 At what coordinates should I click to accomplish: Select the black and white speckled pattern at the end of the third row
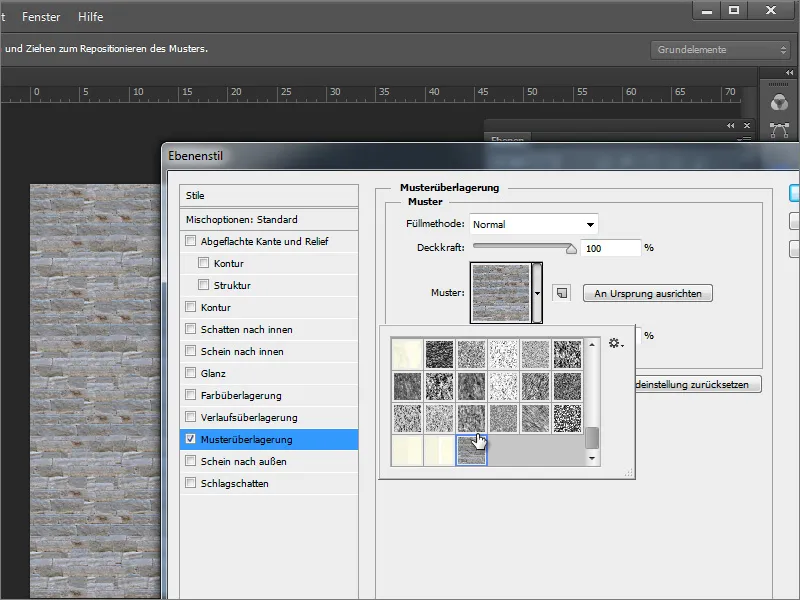(x=567, y=418)
